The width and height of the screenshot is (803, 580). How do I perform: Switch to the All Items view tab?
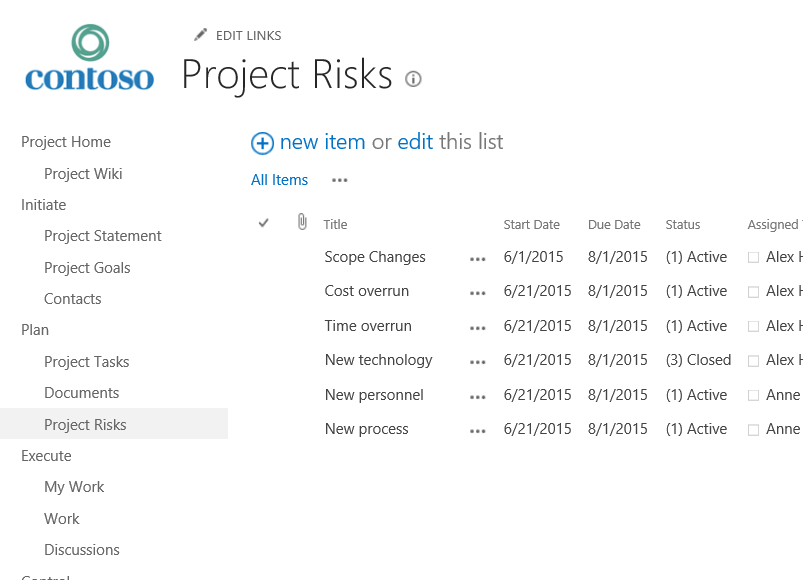click(279, 179)
